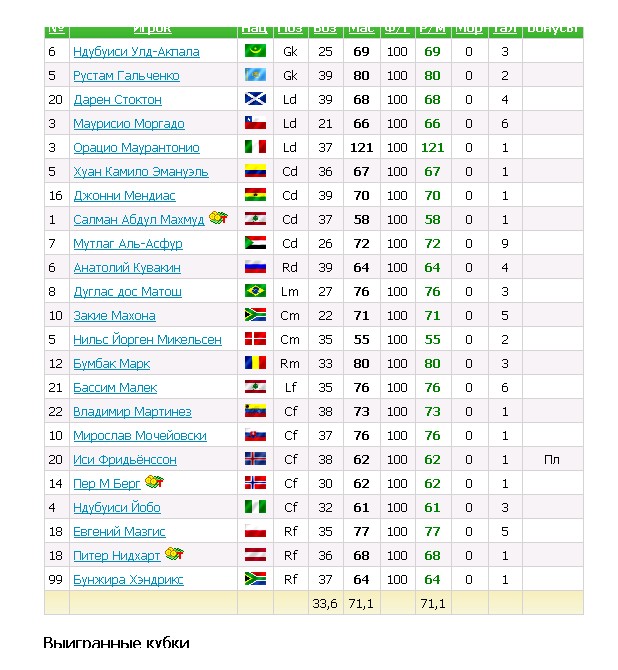This screenshot has width=618, height=670.
Task: Open player Рустам Гальченко profile link
Action: pyautogui.click(x=126, y=75)
